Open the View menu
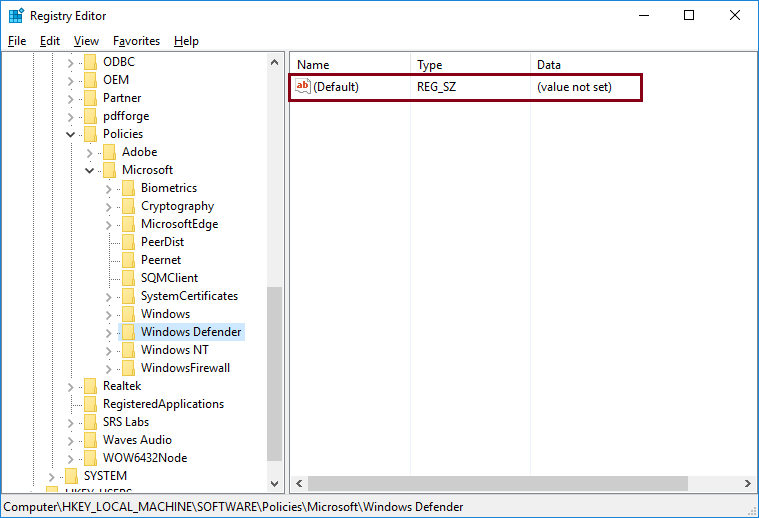Screen dimensions: 759x518 click(86, 41)
